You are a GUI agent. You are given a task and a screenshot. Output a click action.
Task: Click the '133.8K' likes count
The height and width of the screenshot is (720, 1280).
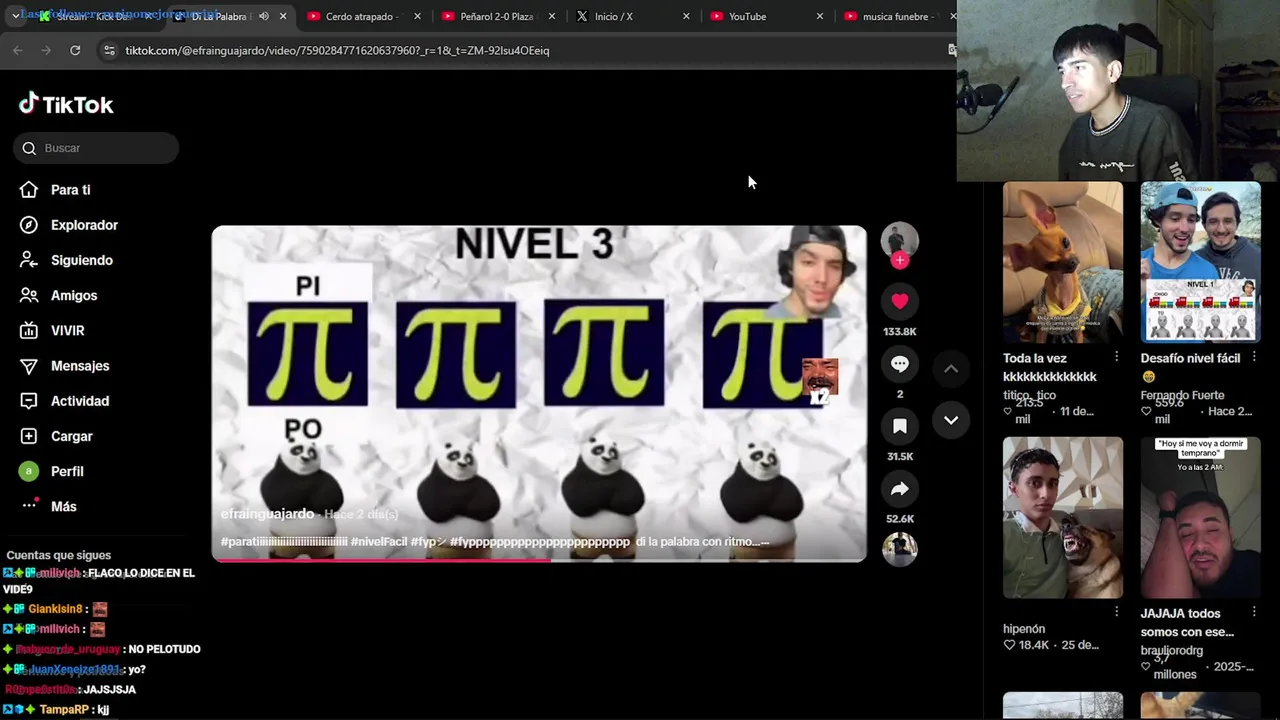click(x=900, y=331)
